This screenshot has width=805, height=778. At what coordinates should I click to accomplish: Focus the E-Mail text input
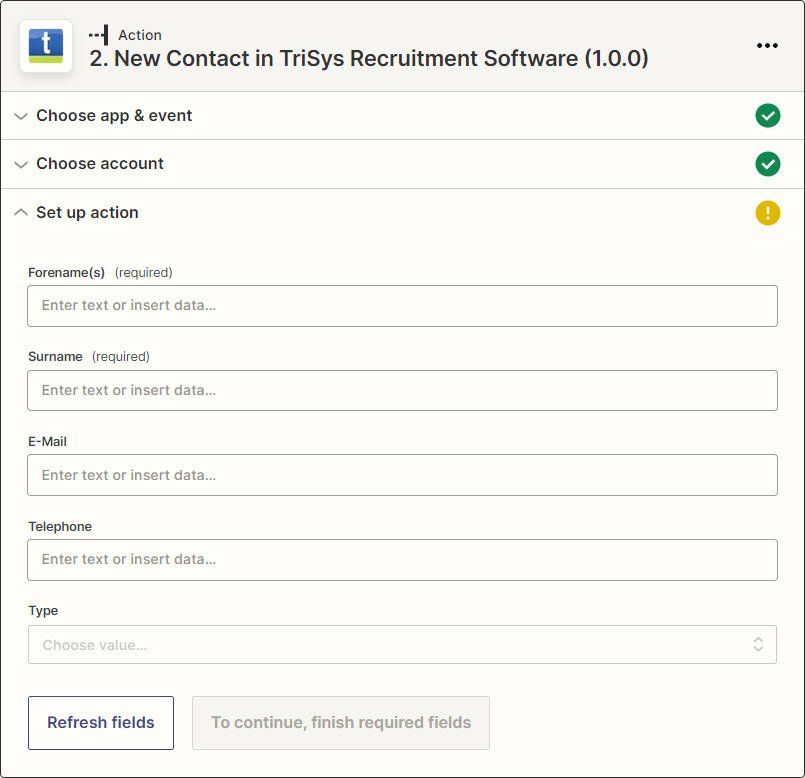tap(402, 475)
